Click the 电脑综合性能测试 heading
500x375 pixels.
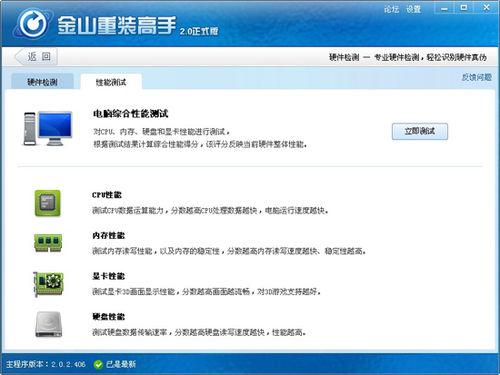click(131, 114)
